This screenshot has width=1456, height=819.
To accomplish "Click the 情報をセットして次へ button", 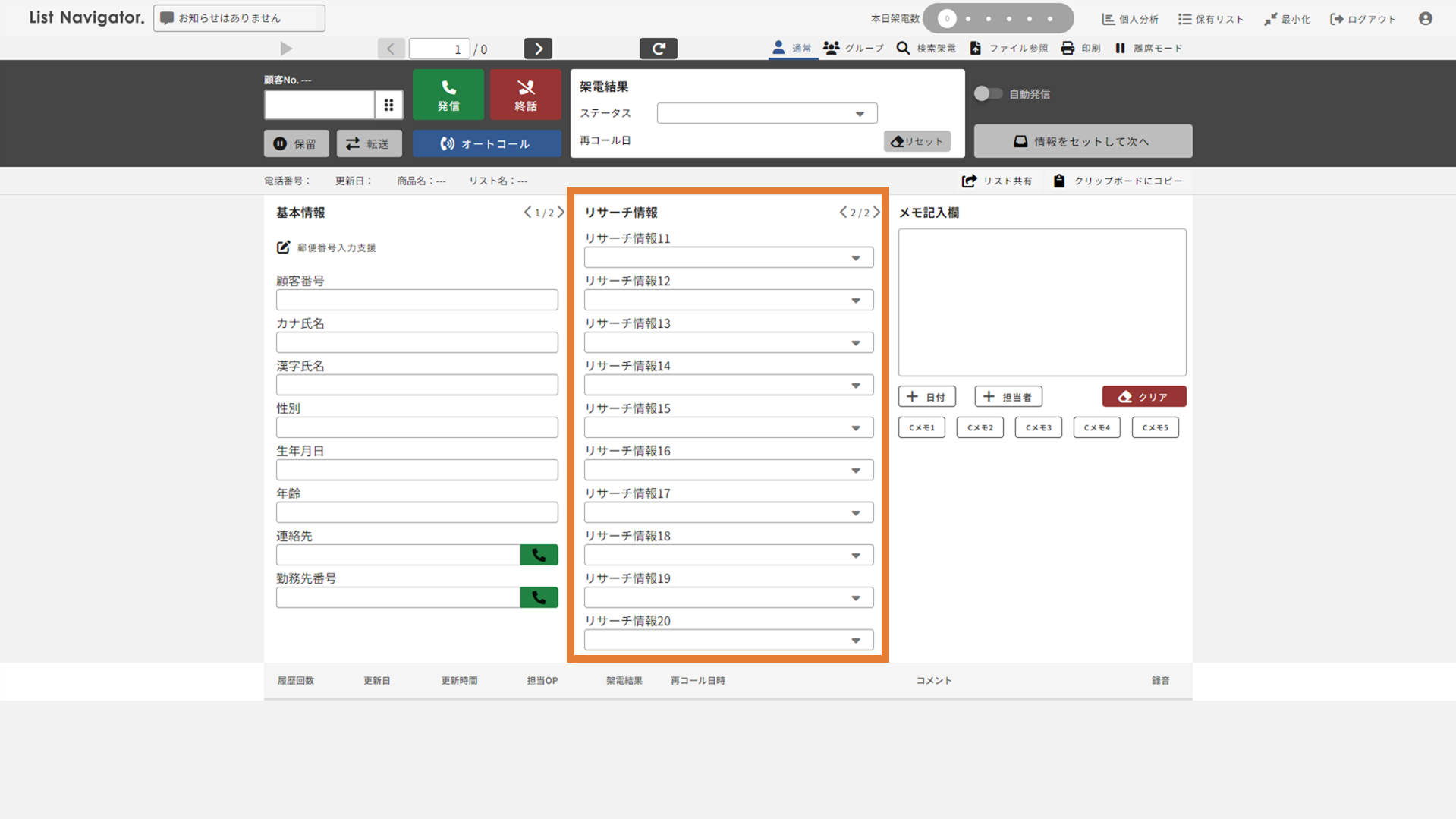I will click(x=1082, y=142).
